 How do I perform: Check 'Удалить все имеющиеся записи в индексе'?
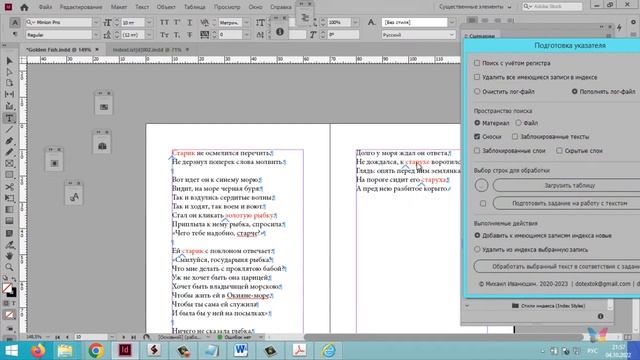[477, 77]
